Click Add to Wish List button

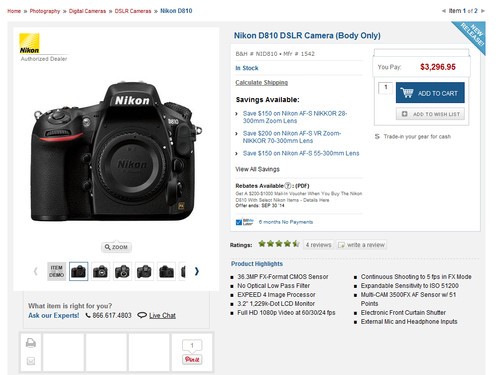(430, 114)
